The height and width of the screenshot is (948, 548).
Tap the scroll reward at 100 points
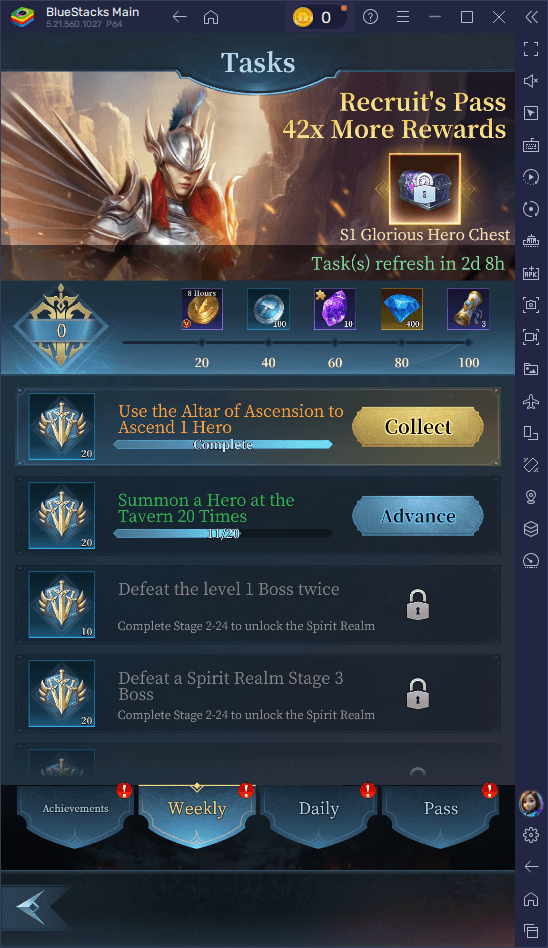[468, 309]
